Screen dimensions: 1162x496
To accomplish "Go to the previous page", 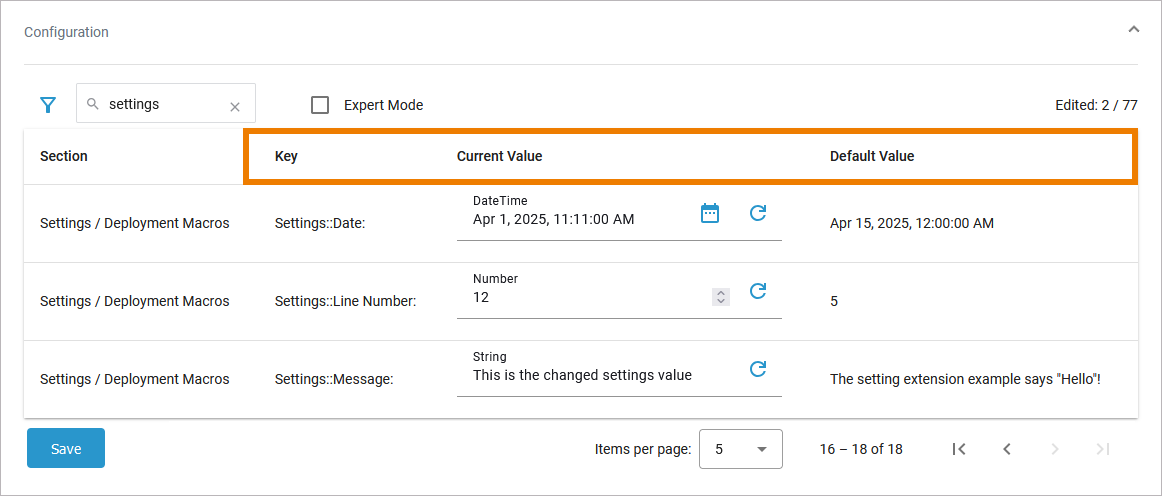I will tap(1007, 449).
